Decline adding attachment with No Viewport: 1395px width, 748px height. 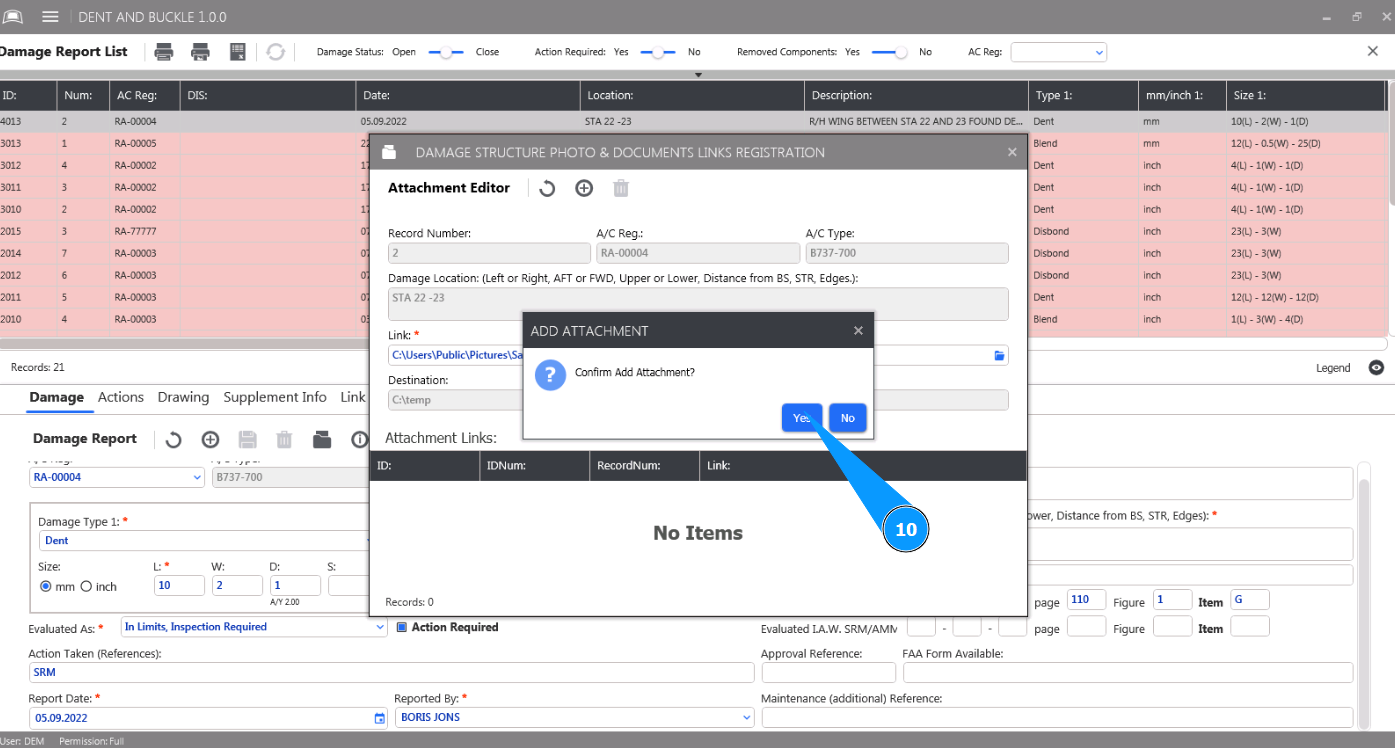coord(848,418)
